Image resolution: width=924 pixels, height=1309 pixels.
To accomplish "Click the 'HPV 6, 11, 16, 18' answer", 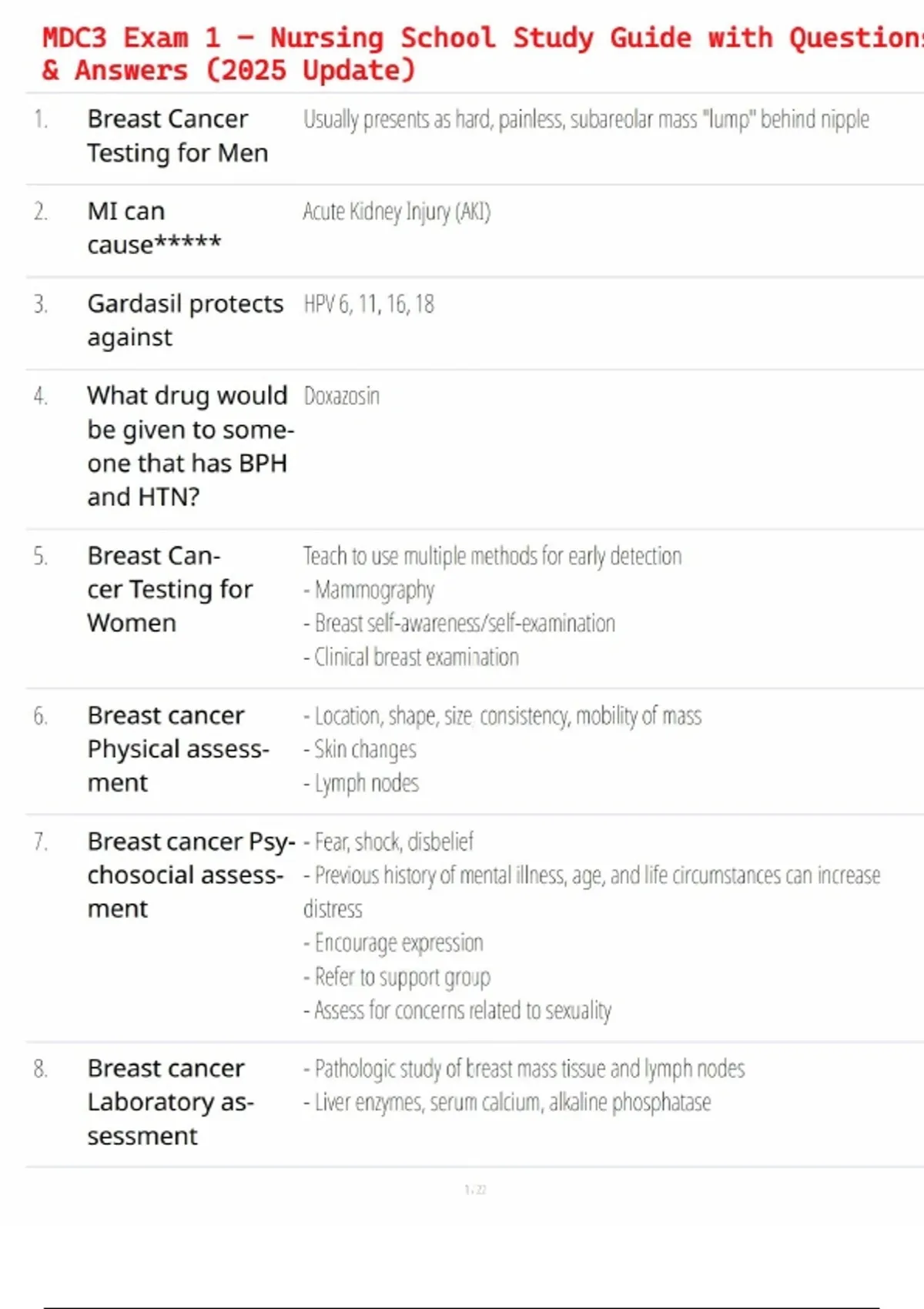I will [369, 304].
